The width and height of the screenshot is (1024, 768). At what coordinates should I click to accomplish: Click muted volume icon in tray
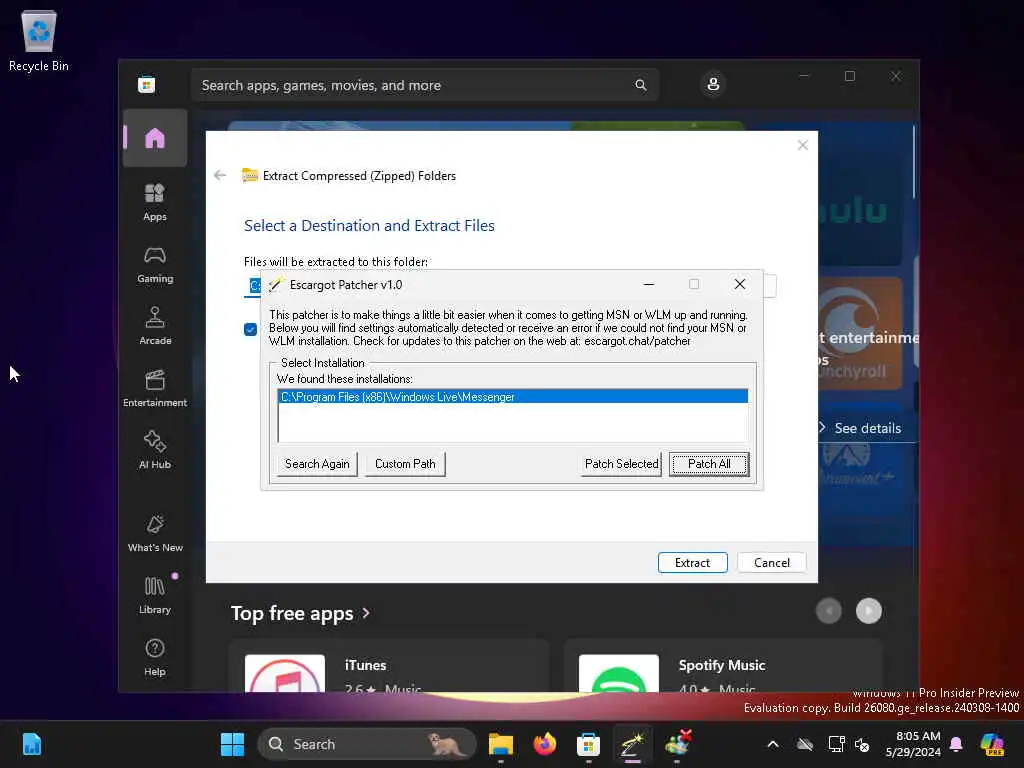pyautogui.click(x=862, y=744)
